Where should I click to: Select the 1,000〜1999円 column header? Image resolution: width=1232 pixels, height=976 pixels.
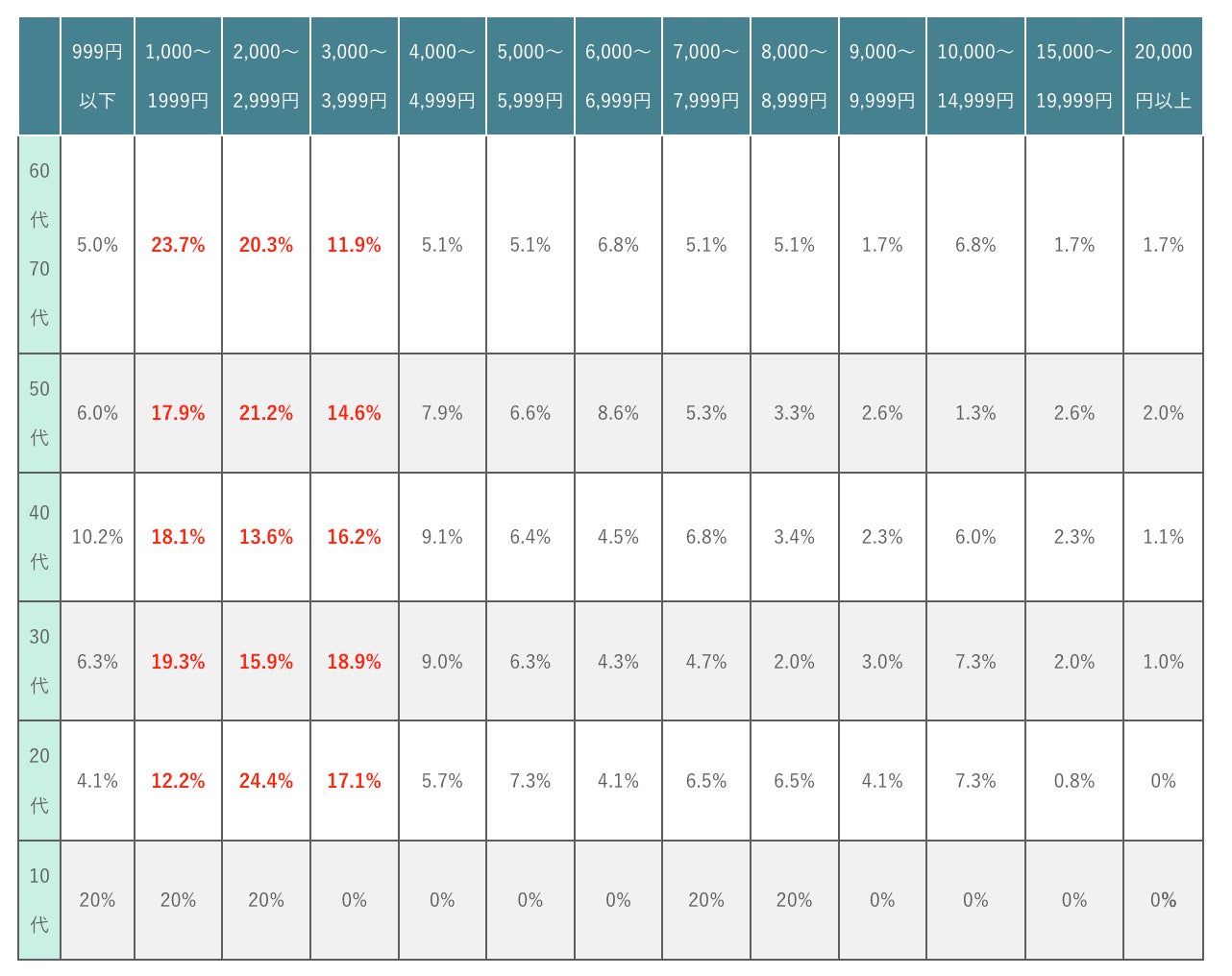click(x=178, y=76)
